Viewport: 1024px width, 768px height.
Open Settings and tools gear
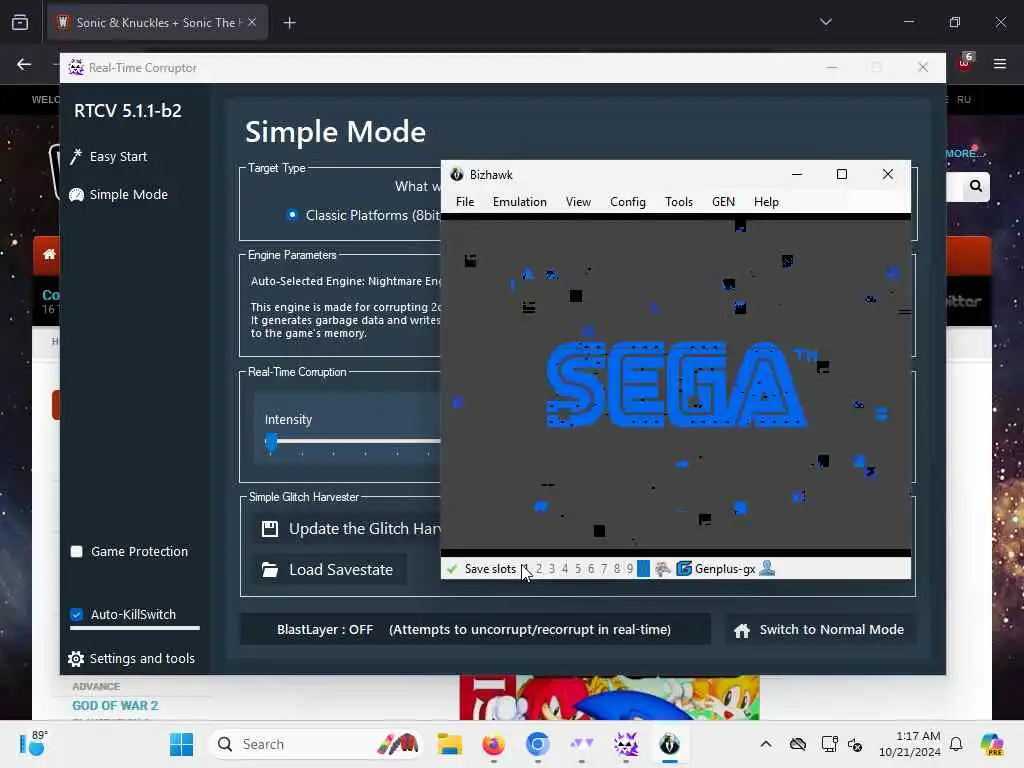pyautogui.click(x=76, y=659)
